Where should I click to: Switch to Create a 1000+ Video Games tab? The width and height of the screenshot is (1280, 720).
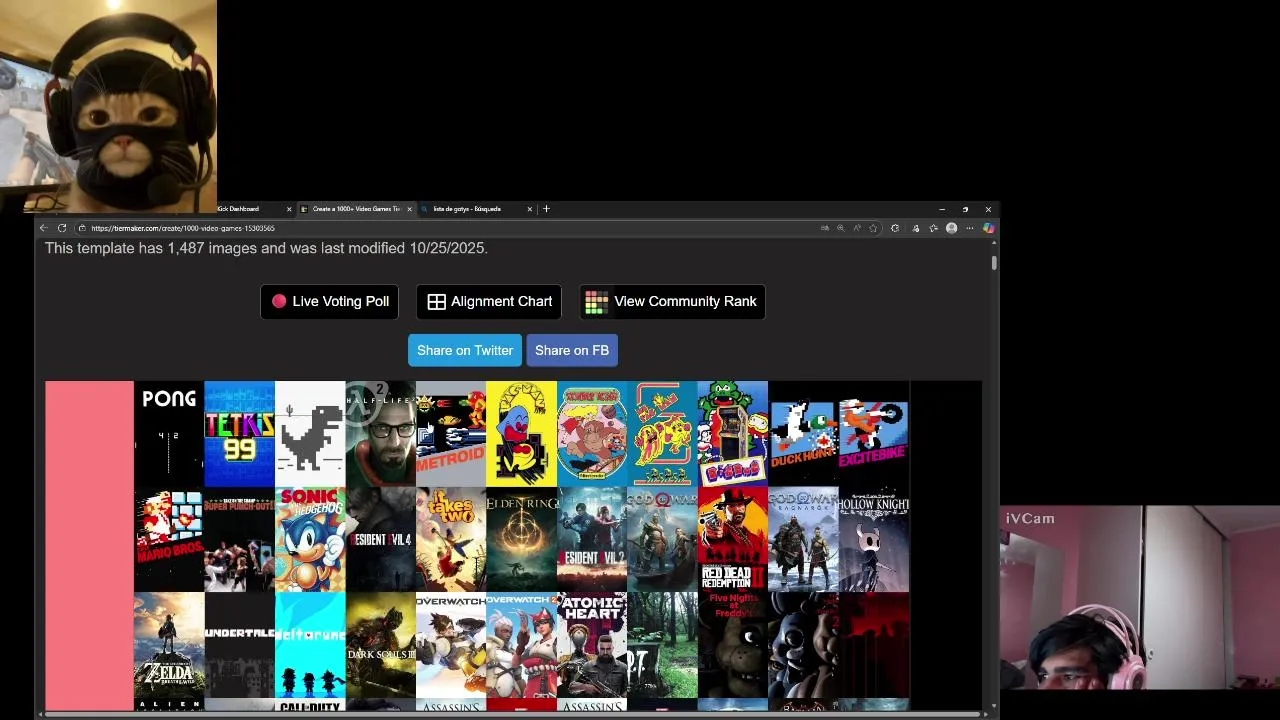(356, 209)
